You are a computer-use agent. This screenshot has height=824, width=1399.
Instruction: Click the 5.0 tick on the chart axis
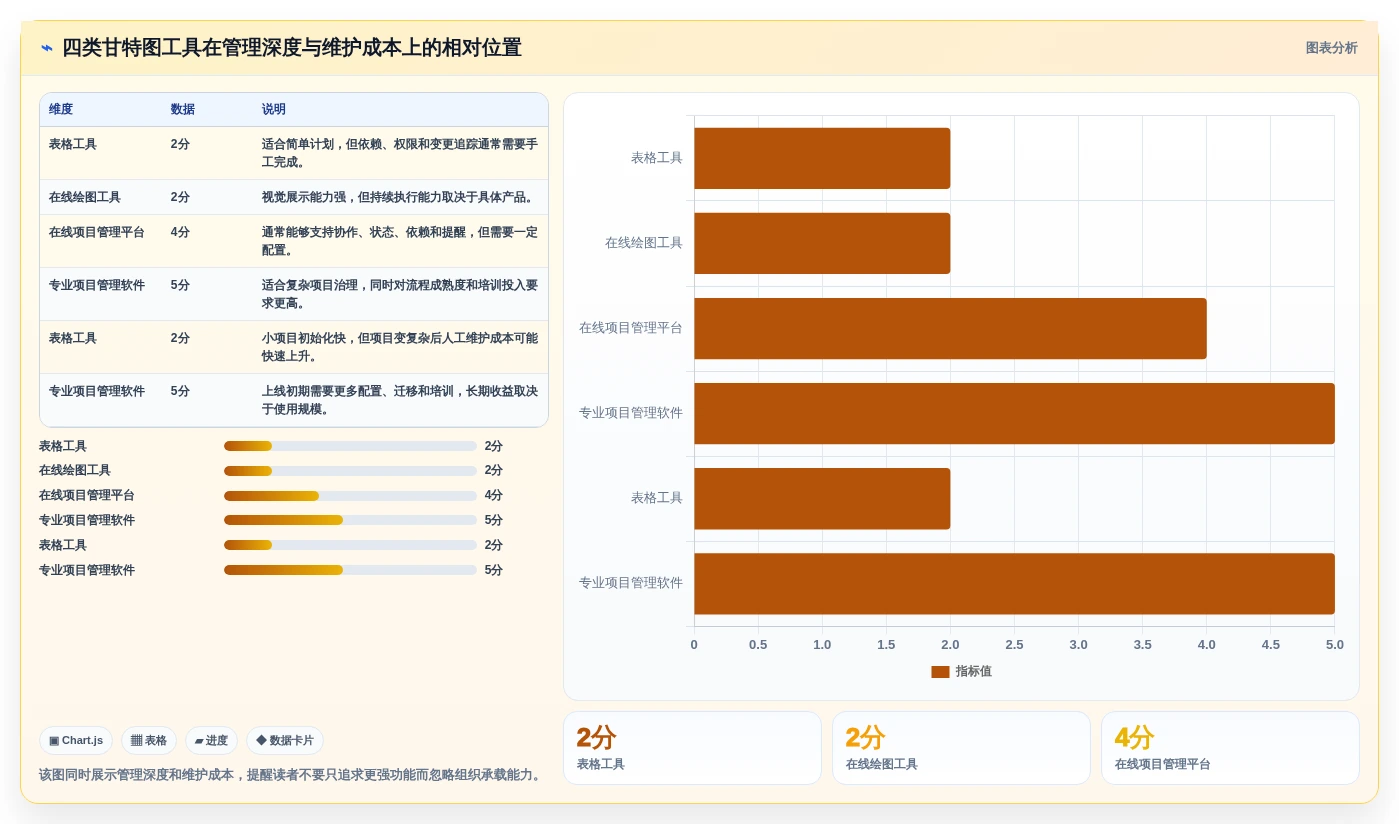tap(1335, 645)
